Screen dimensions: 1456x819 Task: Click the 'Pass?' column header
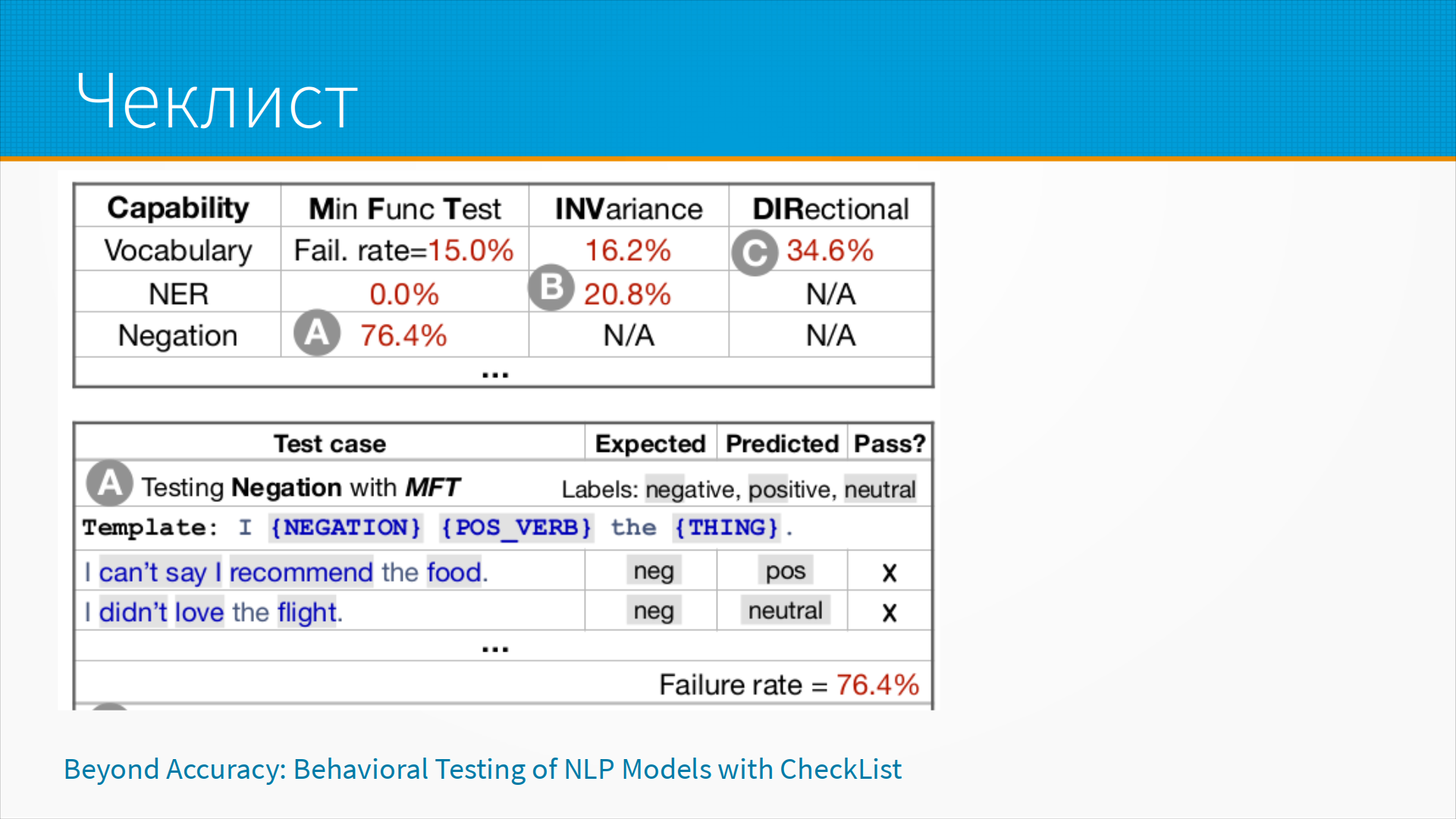(x=890, y=444)
